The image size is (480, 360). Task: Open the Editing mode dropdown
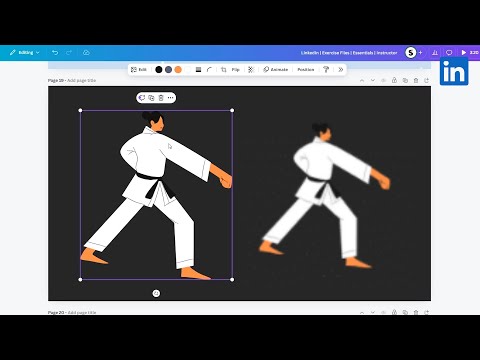point(25,53)
